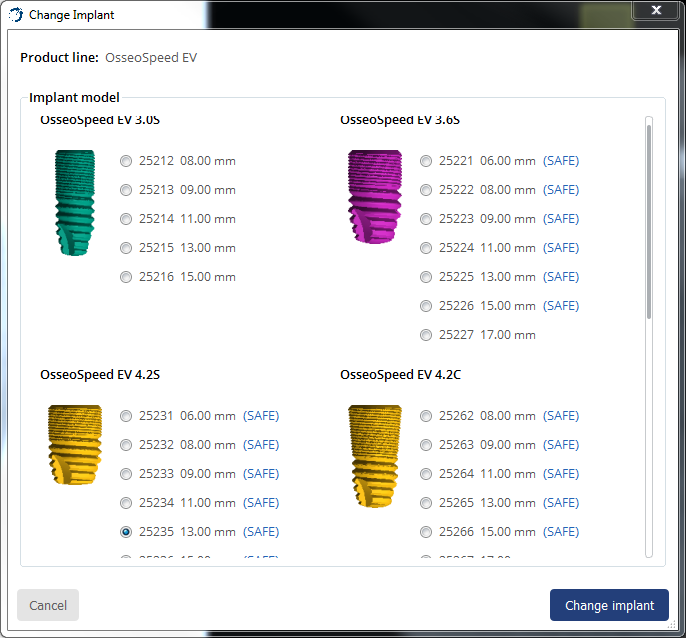Click the selected 25235 13.00 mm radio
Image resolution: width=686 pixels, height=638 pixels.
[126, 532]
